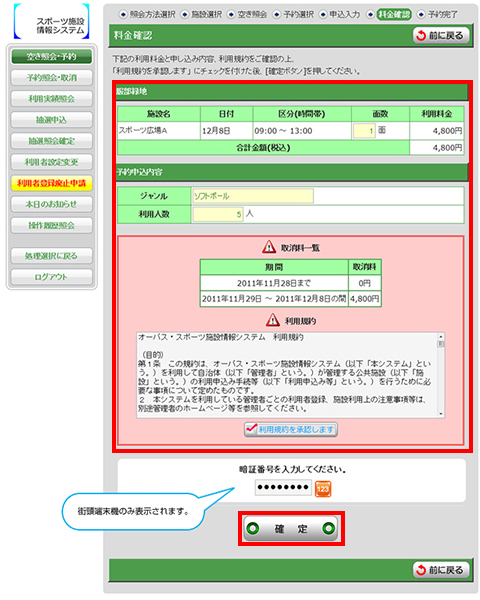This screenshot has height=600, width=480.
Task: Open the 予約照会・取消 menu item
Action: (x=52, y=78)
